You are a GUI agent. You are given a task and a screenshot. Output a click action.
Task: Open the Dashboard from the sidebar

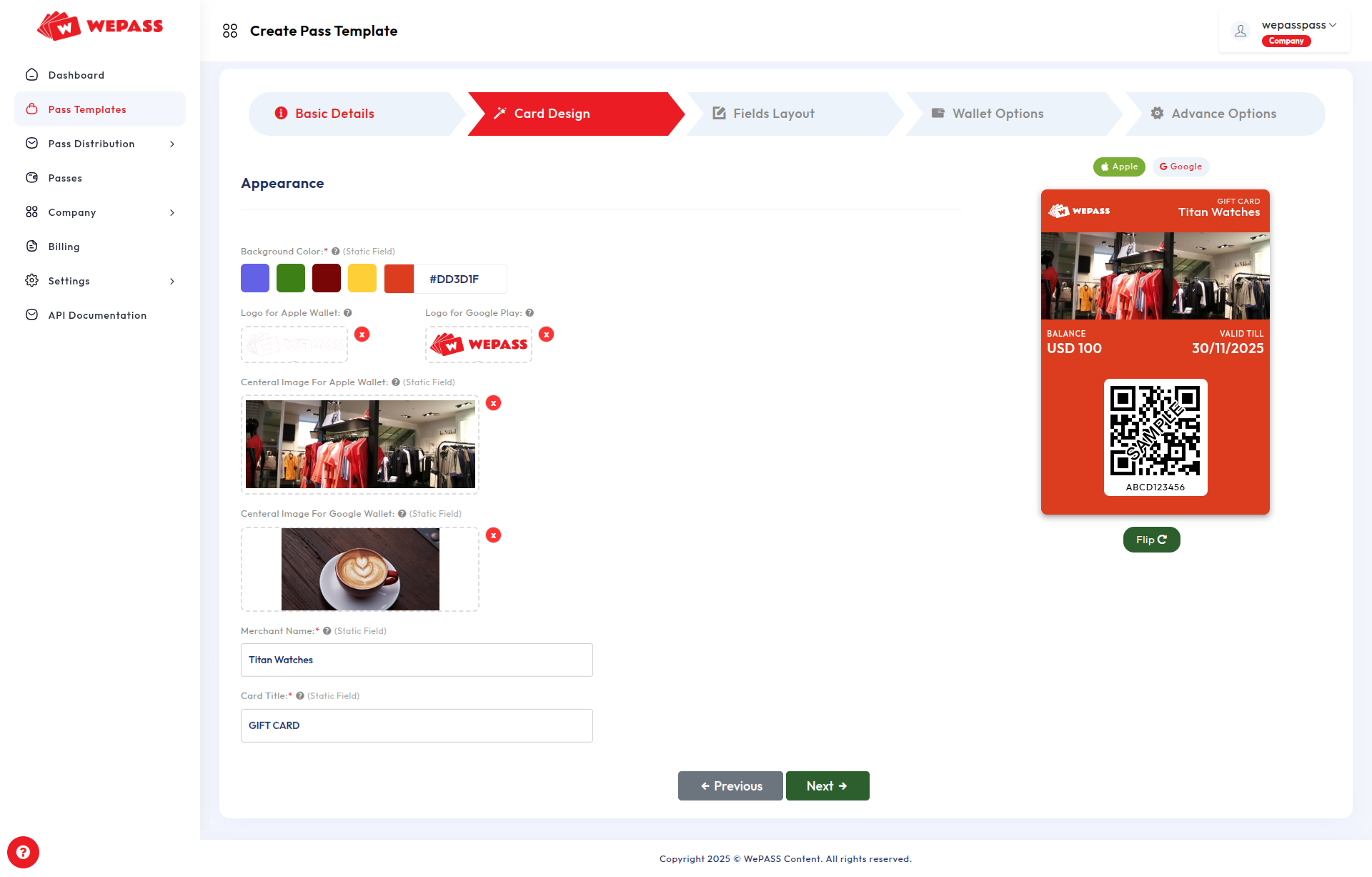click(75, 75)
